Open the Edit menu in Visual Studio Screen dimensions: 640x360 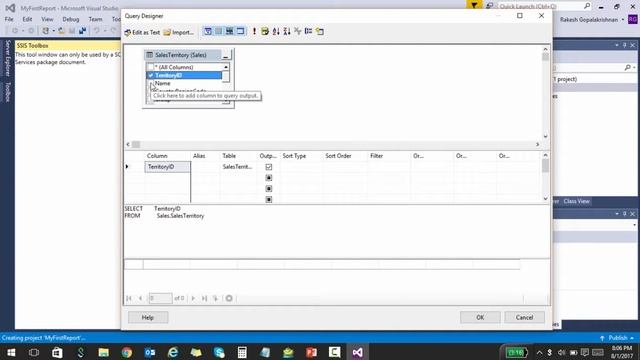(27, 19)
